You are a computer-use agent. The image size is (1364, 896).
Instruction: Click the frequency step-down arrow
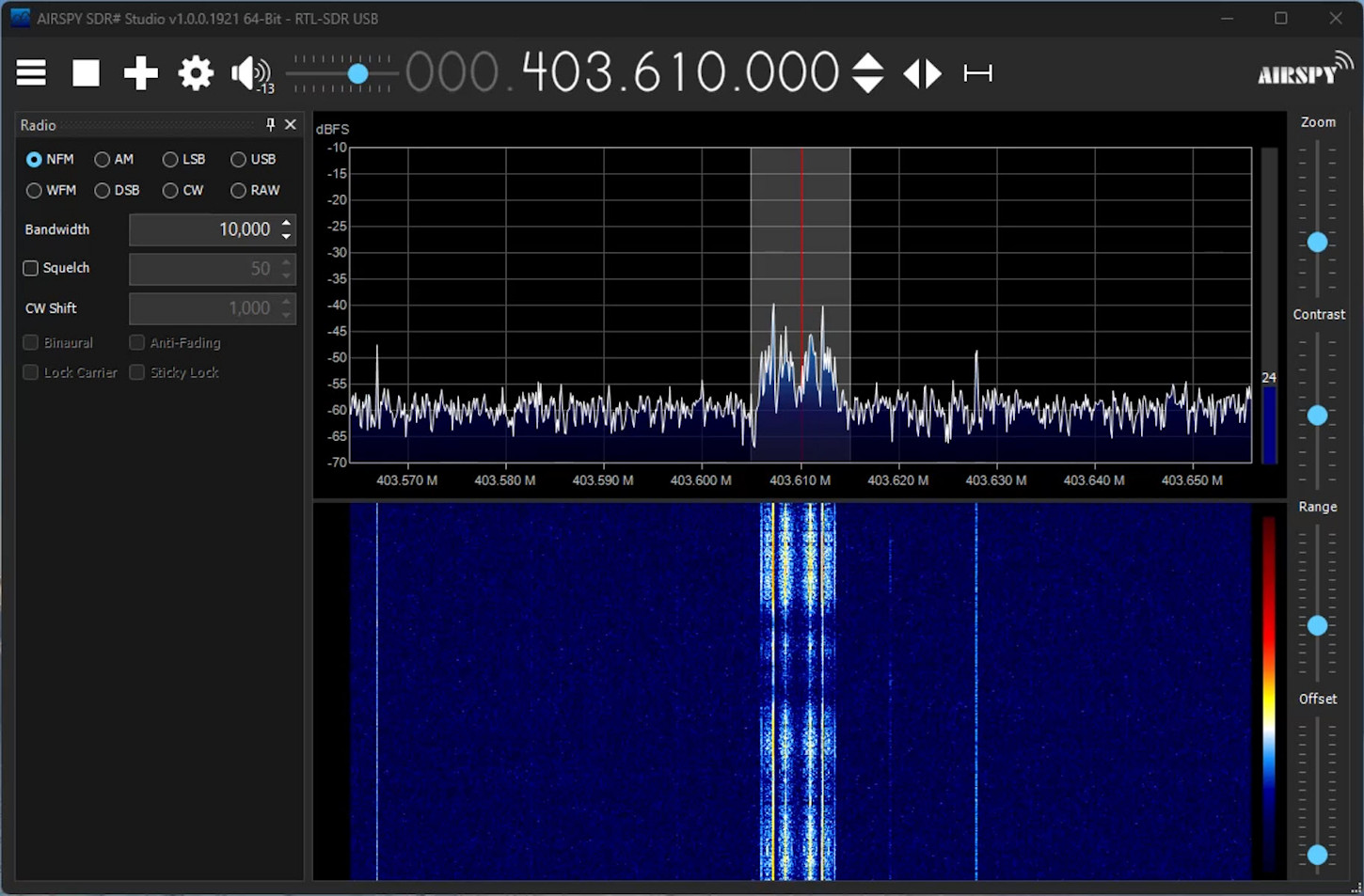[867, 85]
